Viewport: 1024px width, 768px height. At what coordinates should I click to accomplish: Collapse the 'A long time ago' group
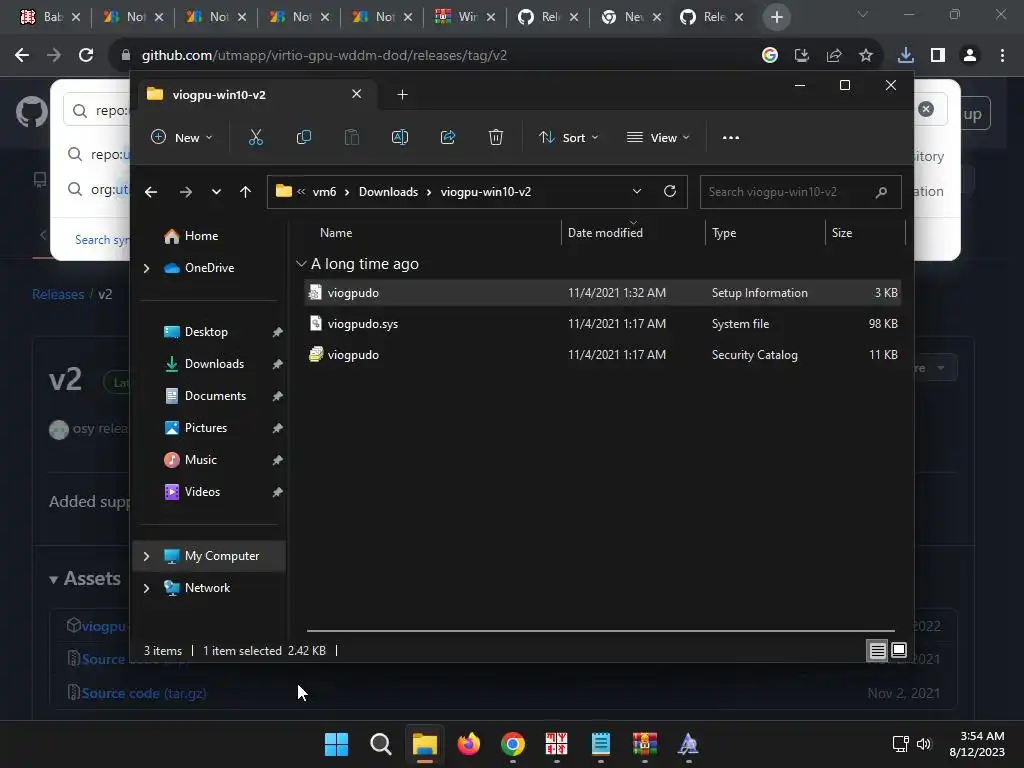301,264
